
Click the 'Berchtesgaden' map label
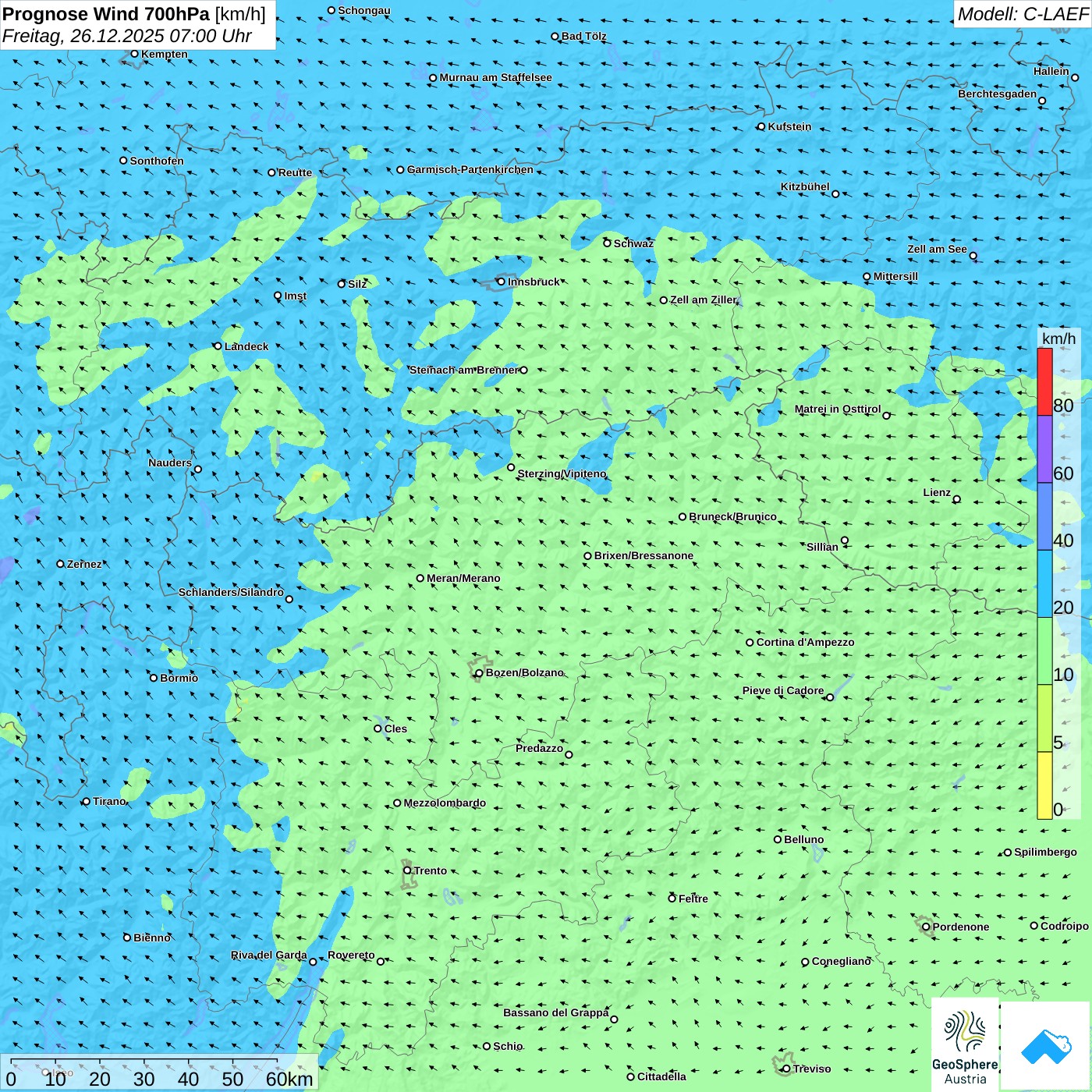click(998, 94)
